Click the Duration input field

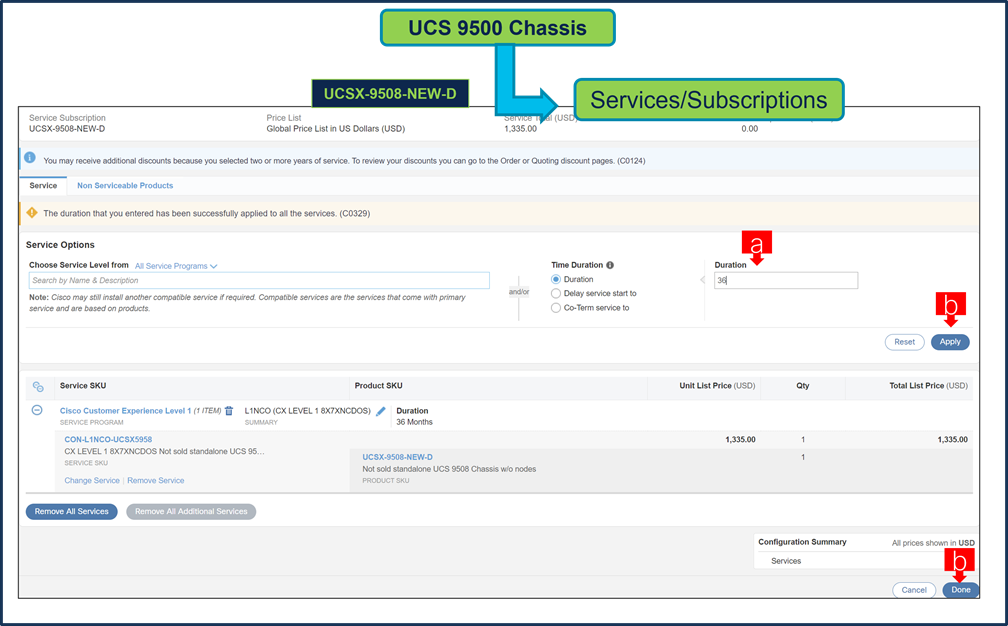point(786,280)
